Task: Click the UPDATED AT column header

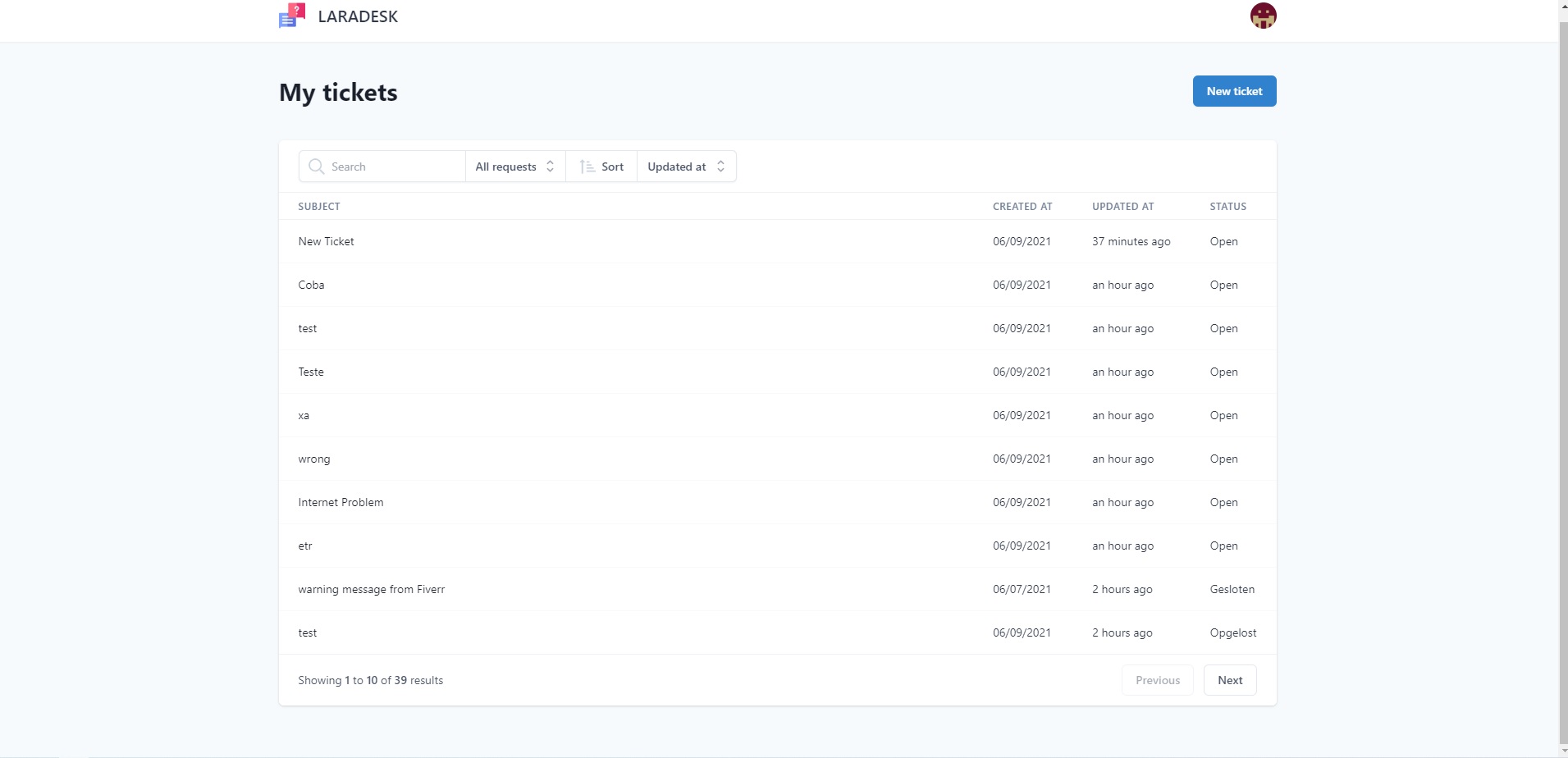Action: click(x=1122, y=207)
